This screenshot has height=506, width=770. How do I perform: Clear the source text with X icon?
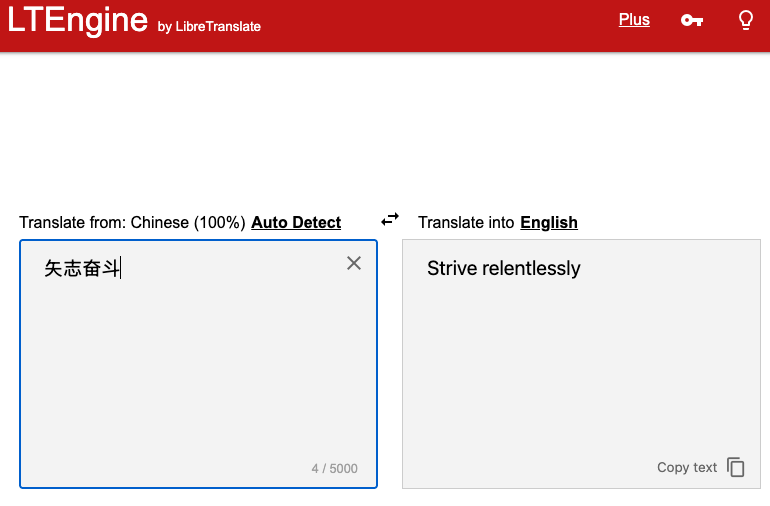point(354,263)
